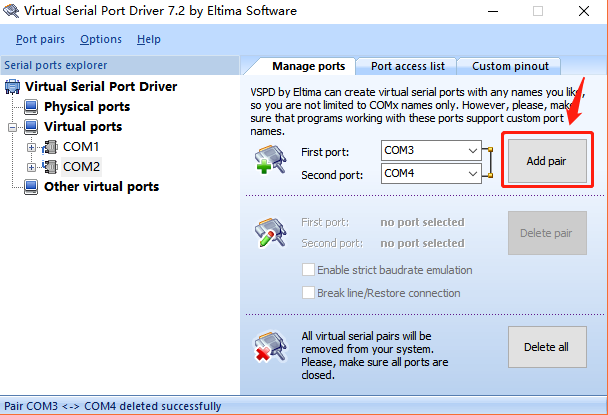Click the Other virtual ports icon

(x=31, y=186)
